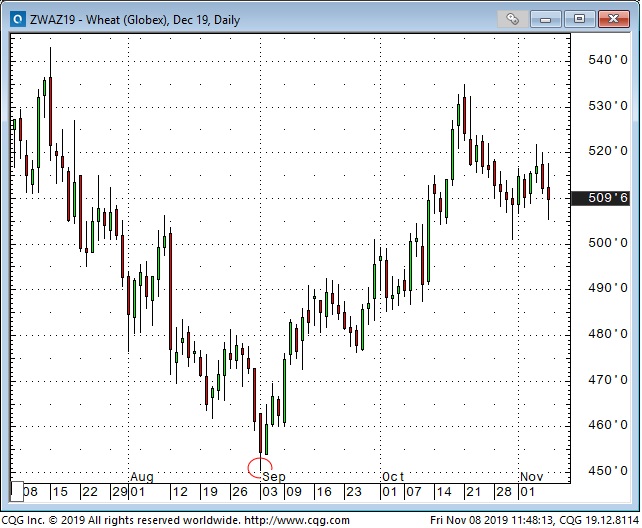Screen dimensions: 642x528
Task: Click the small empty box left of time axis
Action: coord(17,492)
